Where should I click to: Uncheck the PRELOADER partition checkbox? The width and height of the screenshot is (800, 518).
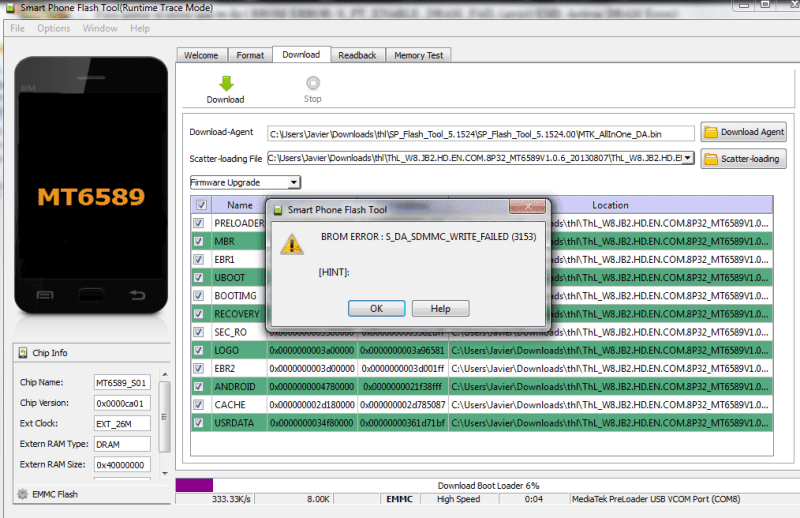pos(198,223)
